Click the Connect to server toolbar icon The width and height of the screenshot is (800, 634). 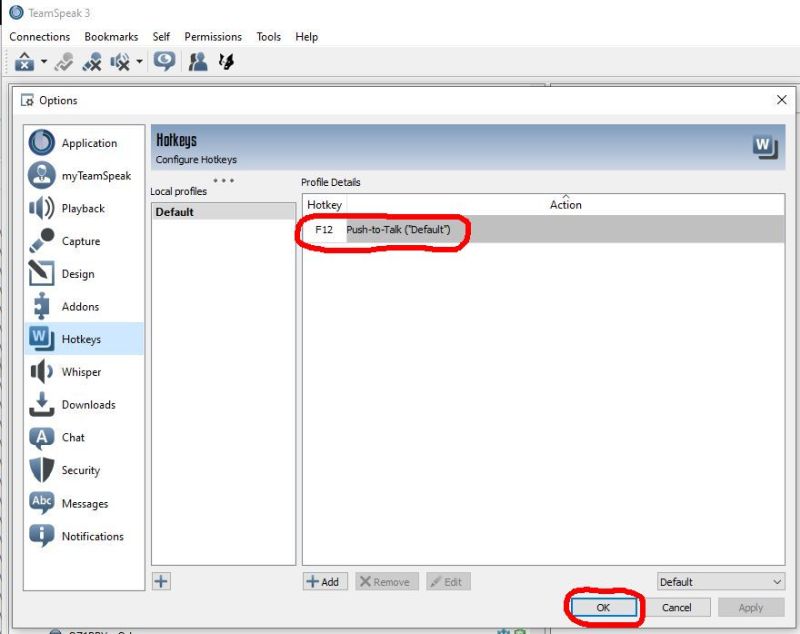coord(24,62)
